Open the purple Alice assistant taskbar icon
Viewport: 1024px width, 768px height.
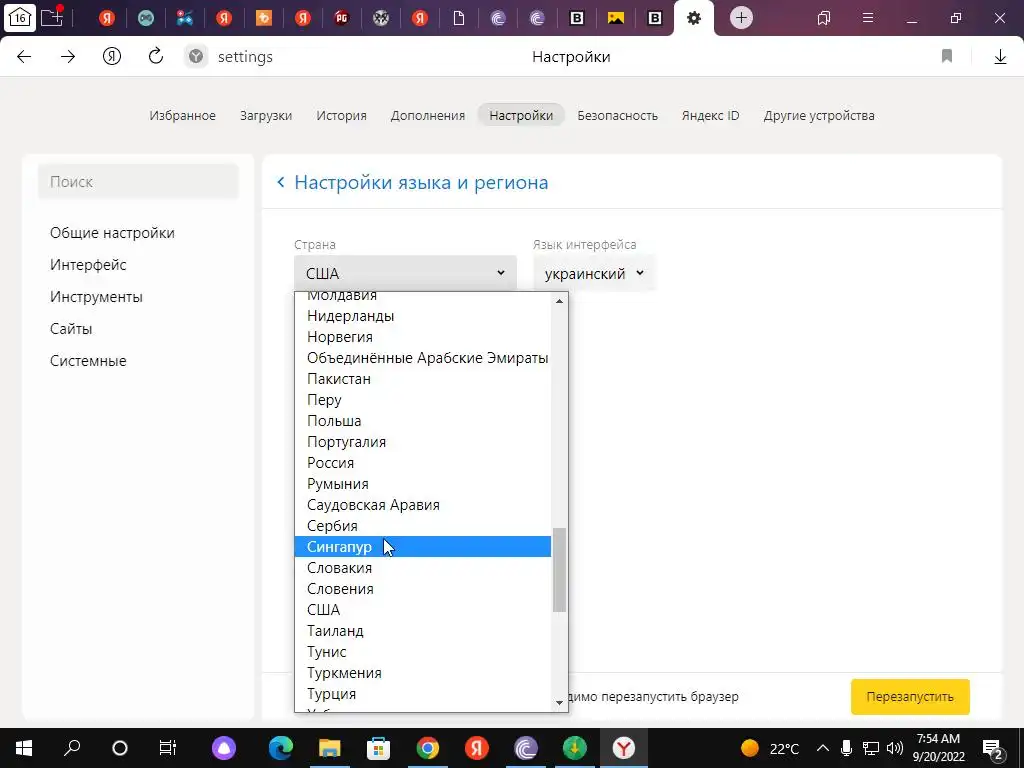pos(224,748)
